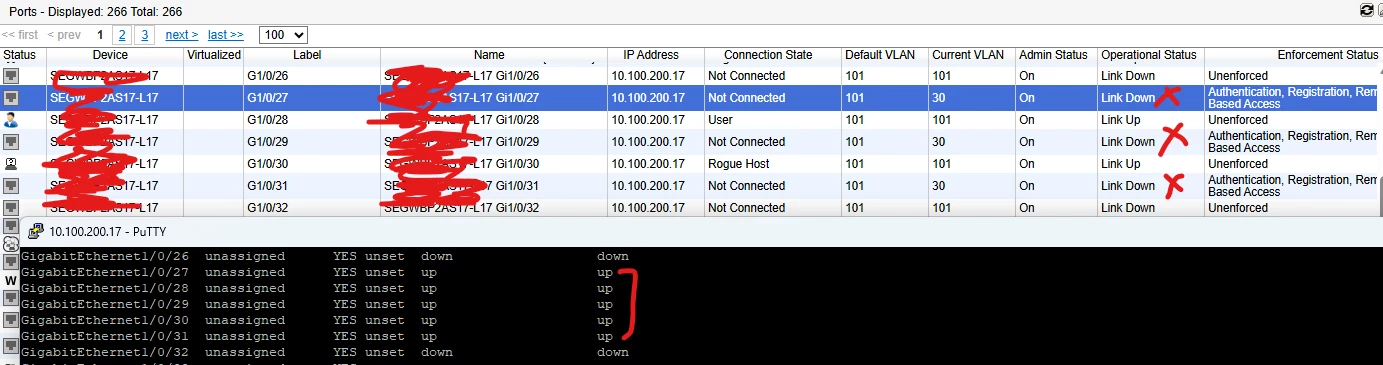Select the G1/0/28 label cell
The image size is (1383, 365).
tap(266, 120)
